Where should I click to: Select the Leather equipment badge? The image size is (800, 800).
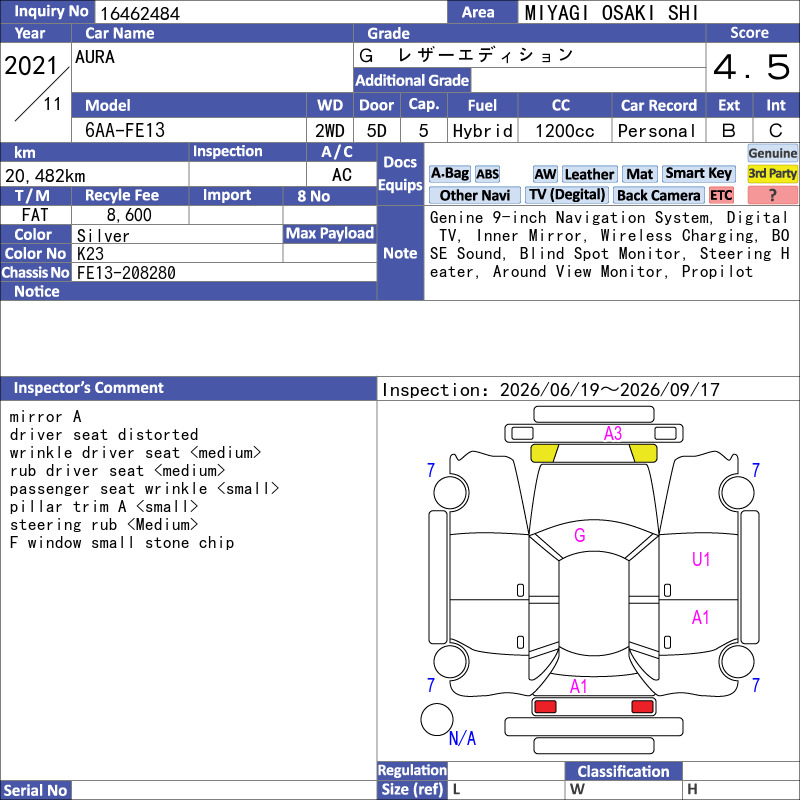(589, 174)
